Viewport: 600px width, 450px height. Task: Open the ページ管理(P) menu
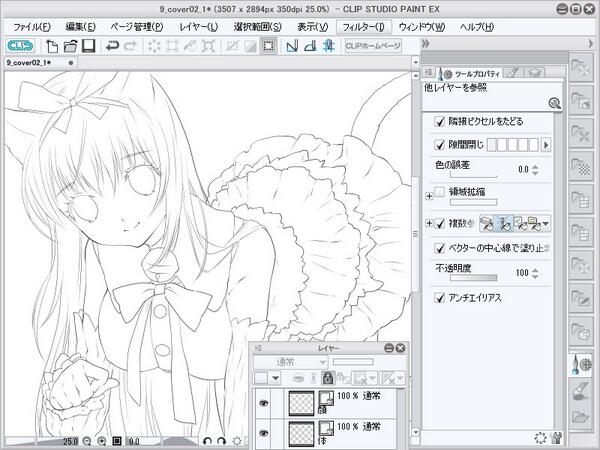click(137, 27)
